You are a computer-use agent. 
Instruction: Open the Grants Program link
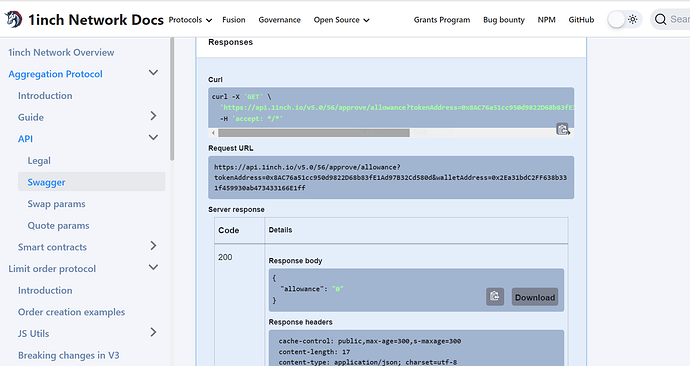tap(442, 20)
